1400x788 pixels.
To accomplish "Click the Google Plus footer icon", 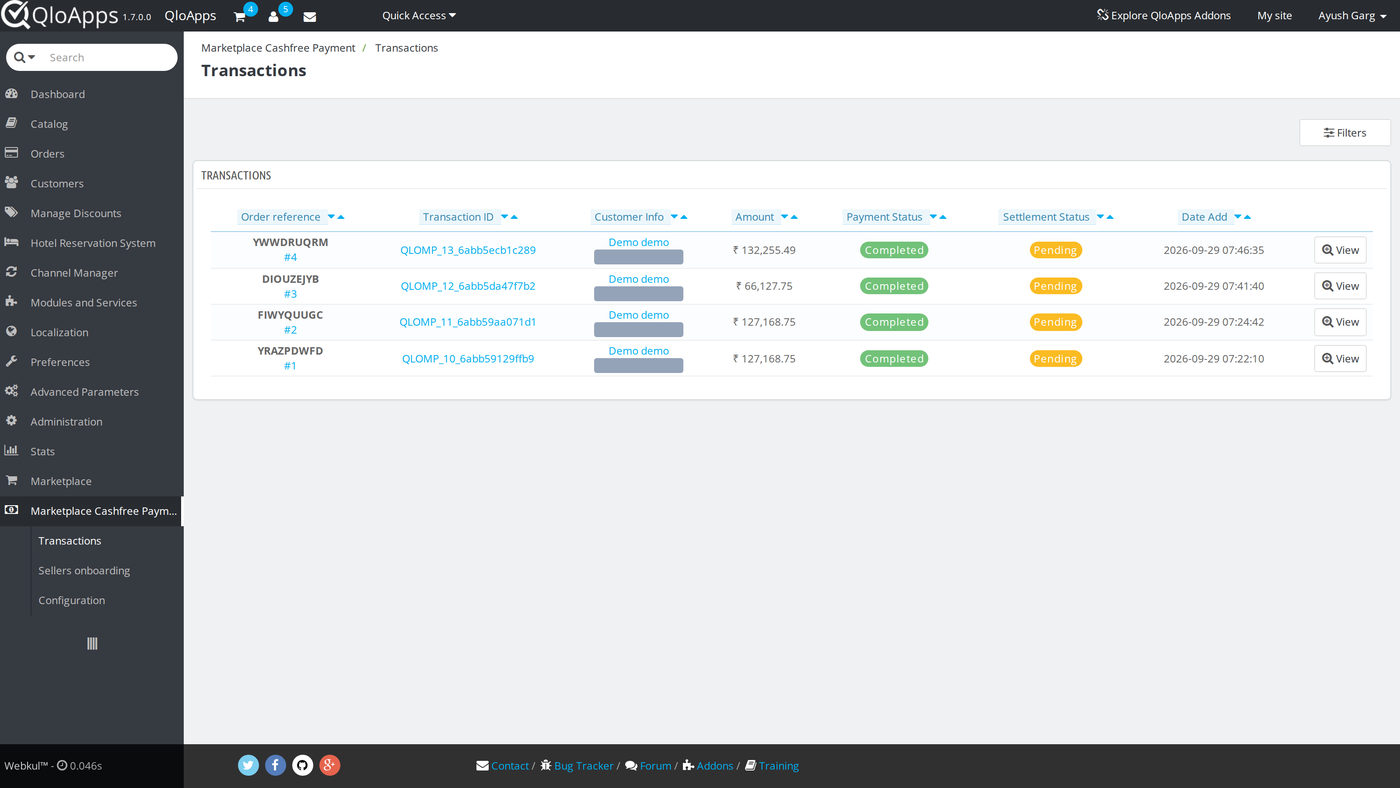I will tap(330, 765).
